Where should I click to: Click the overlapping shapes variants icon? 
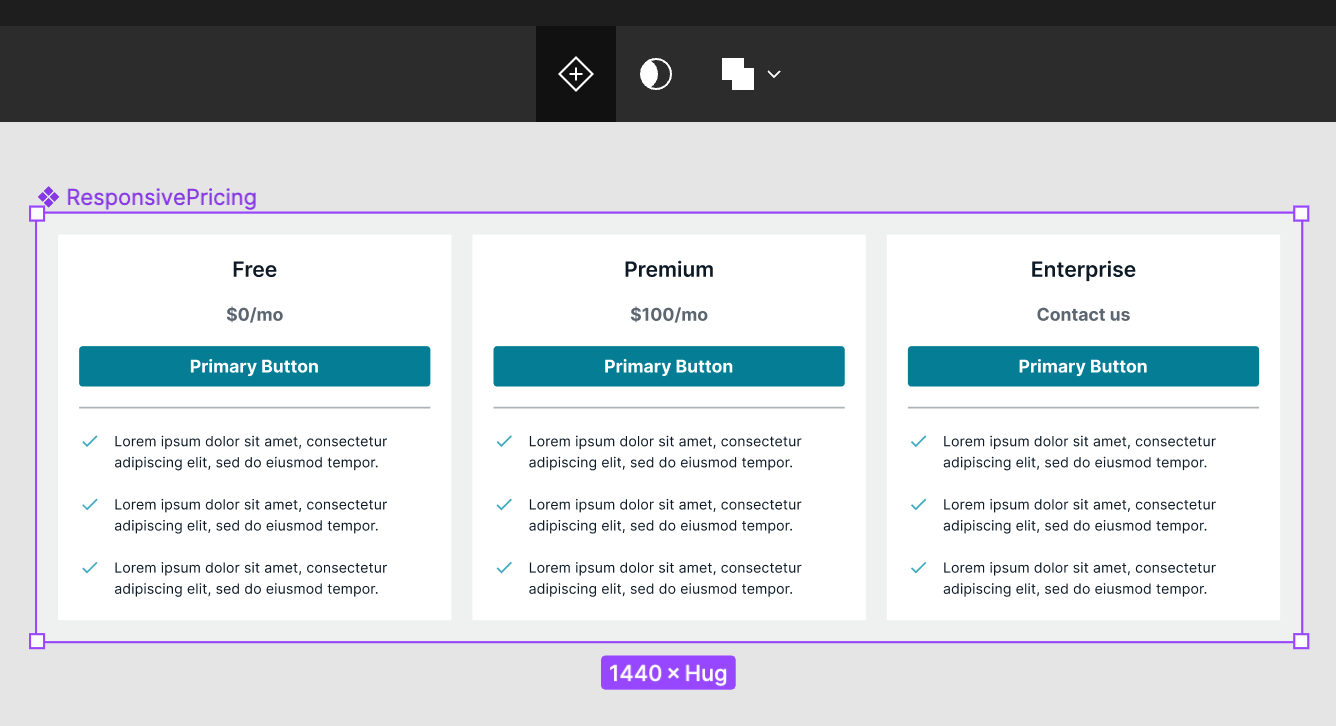pyautogui.click(x=738, y=73)
